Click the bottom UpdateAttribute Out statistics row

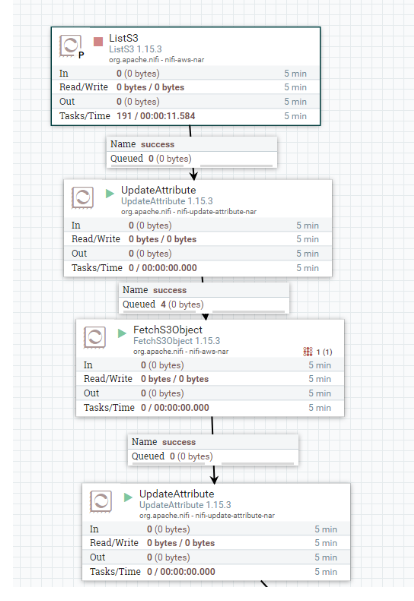216,557
